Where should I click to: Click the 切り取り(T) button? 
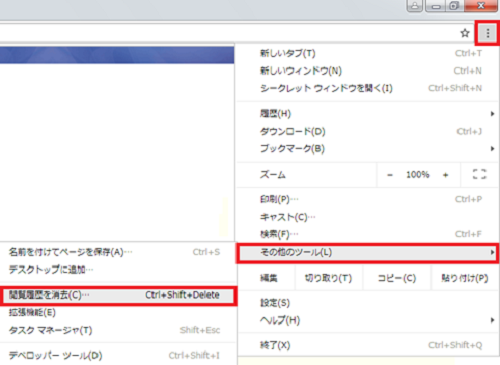pyautogui.click(x=328, y=278)
